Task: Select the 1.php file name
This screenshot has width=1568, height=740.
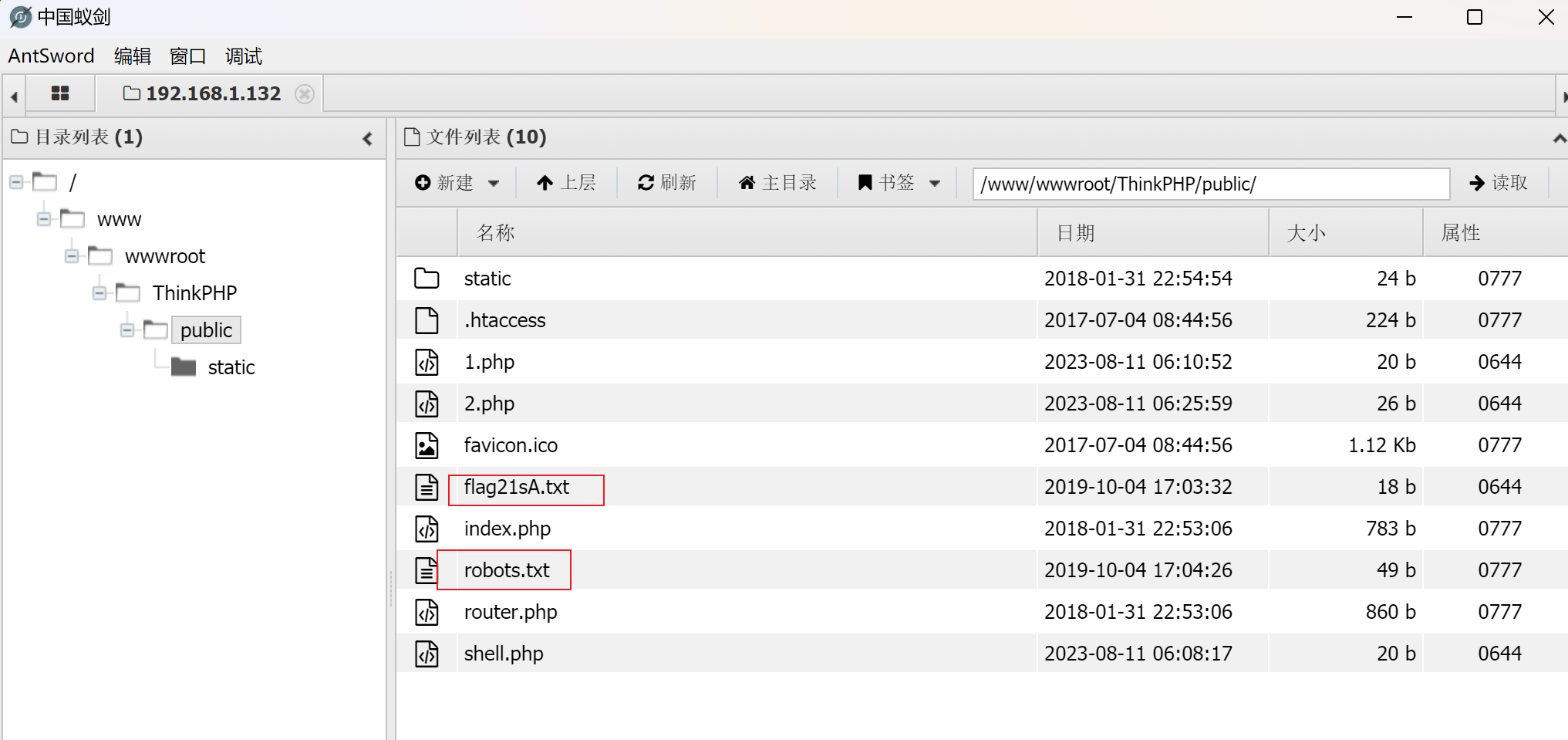Action: point(489,362)
